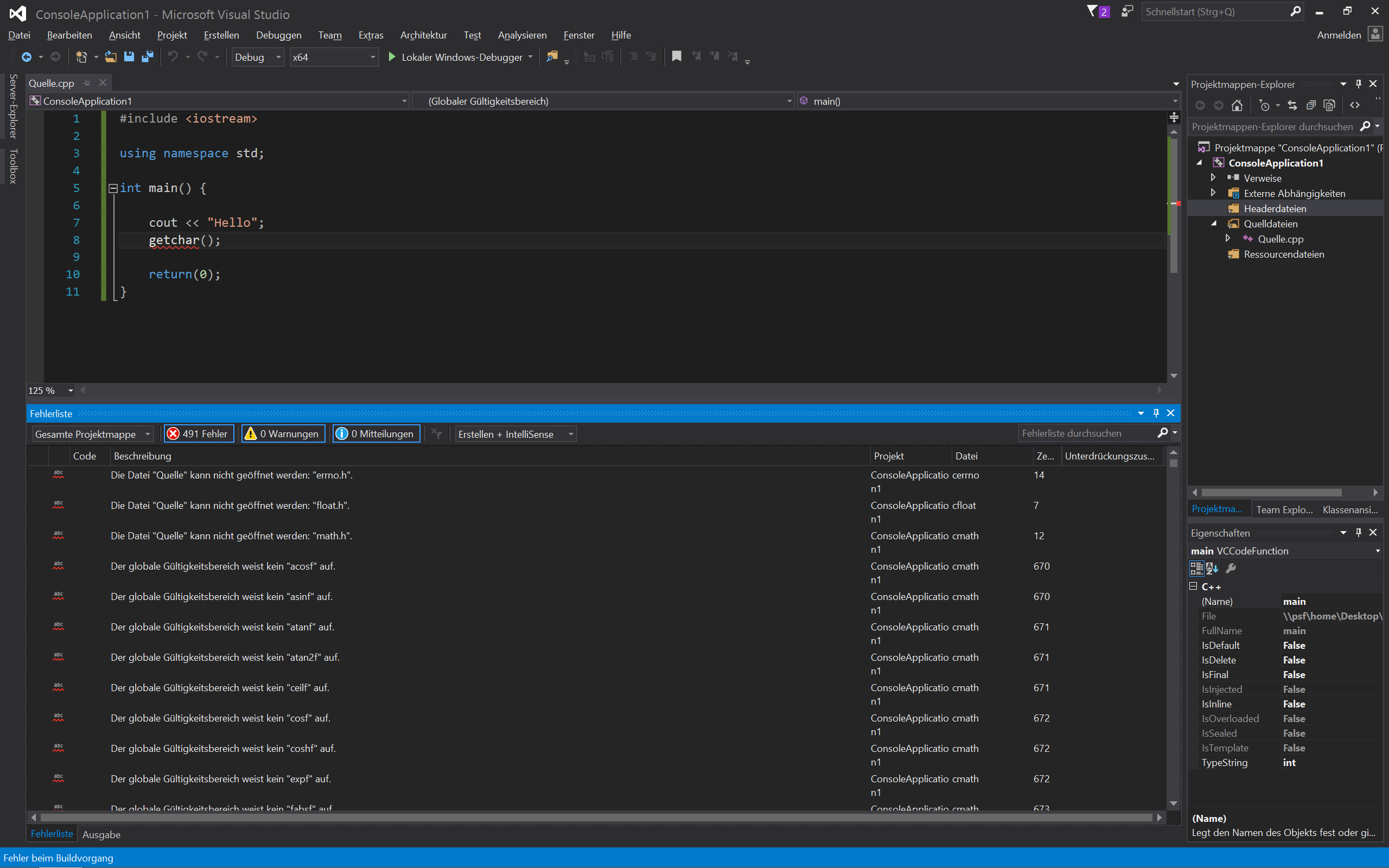Collapse all items in Projektmappen-Explorer
1389x868 pixels.
[x=1311, y=105]
